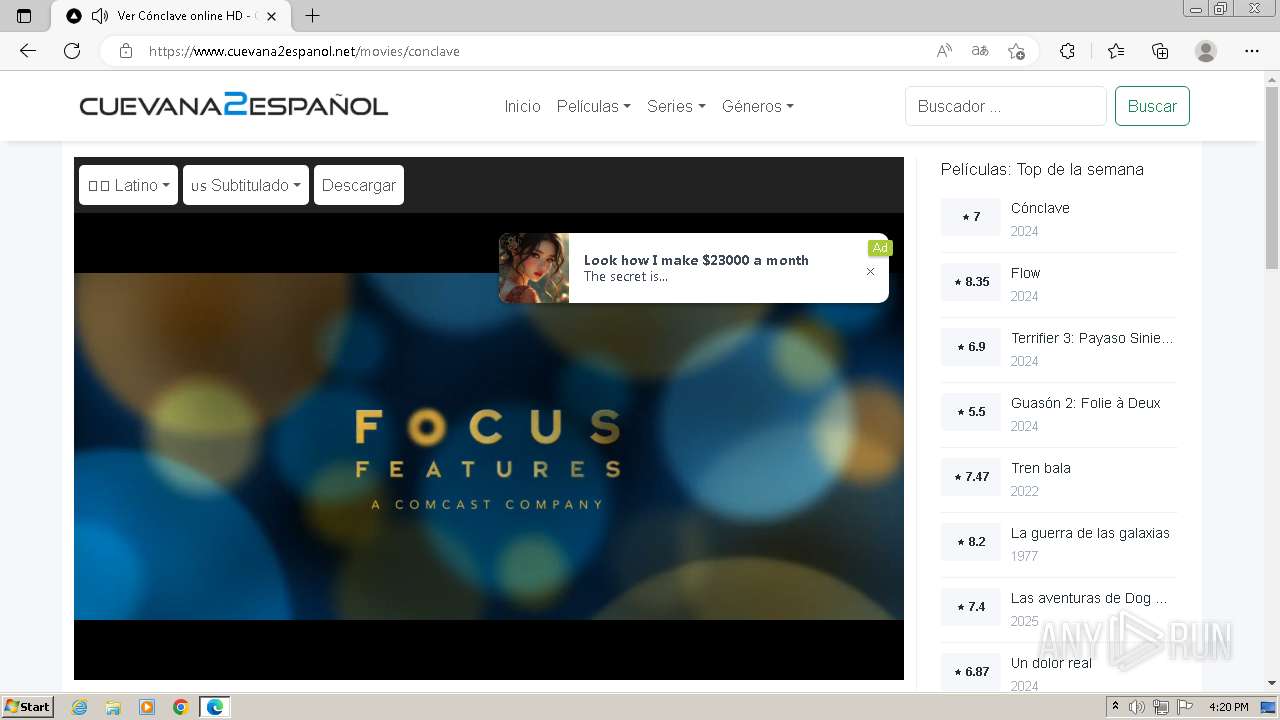Screen dimensions: 1280x720
Task: Expand the Géneros dropdown menu
Action: click(x=758, y=106)
